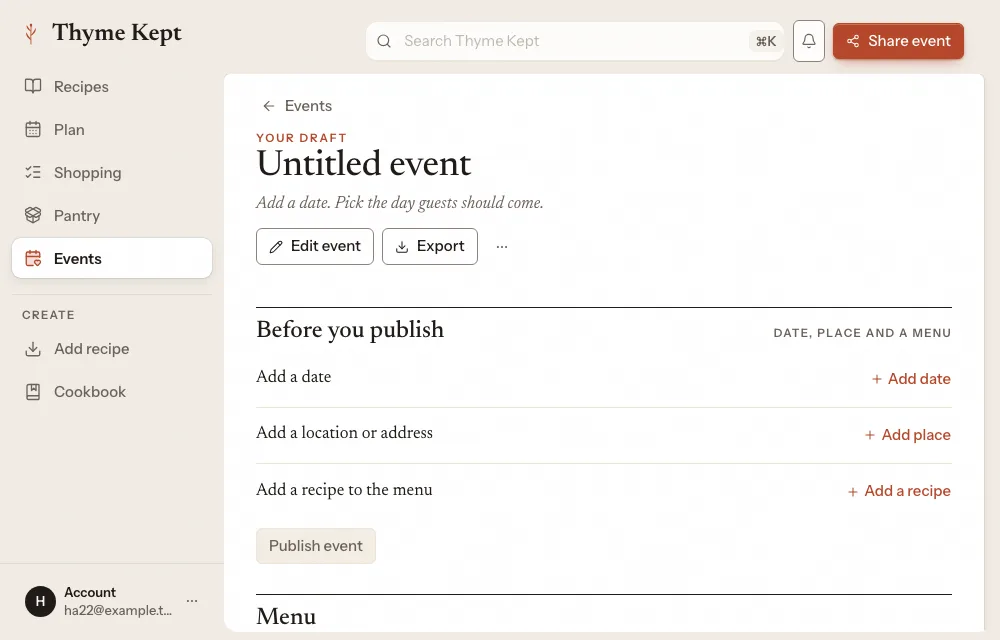Click the Recipes book icon
The height and width of the screenshot is (640, 1000).
[33, 86]
